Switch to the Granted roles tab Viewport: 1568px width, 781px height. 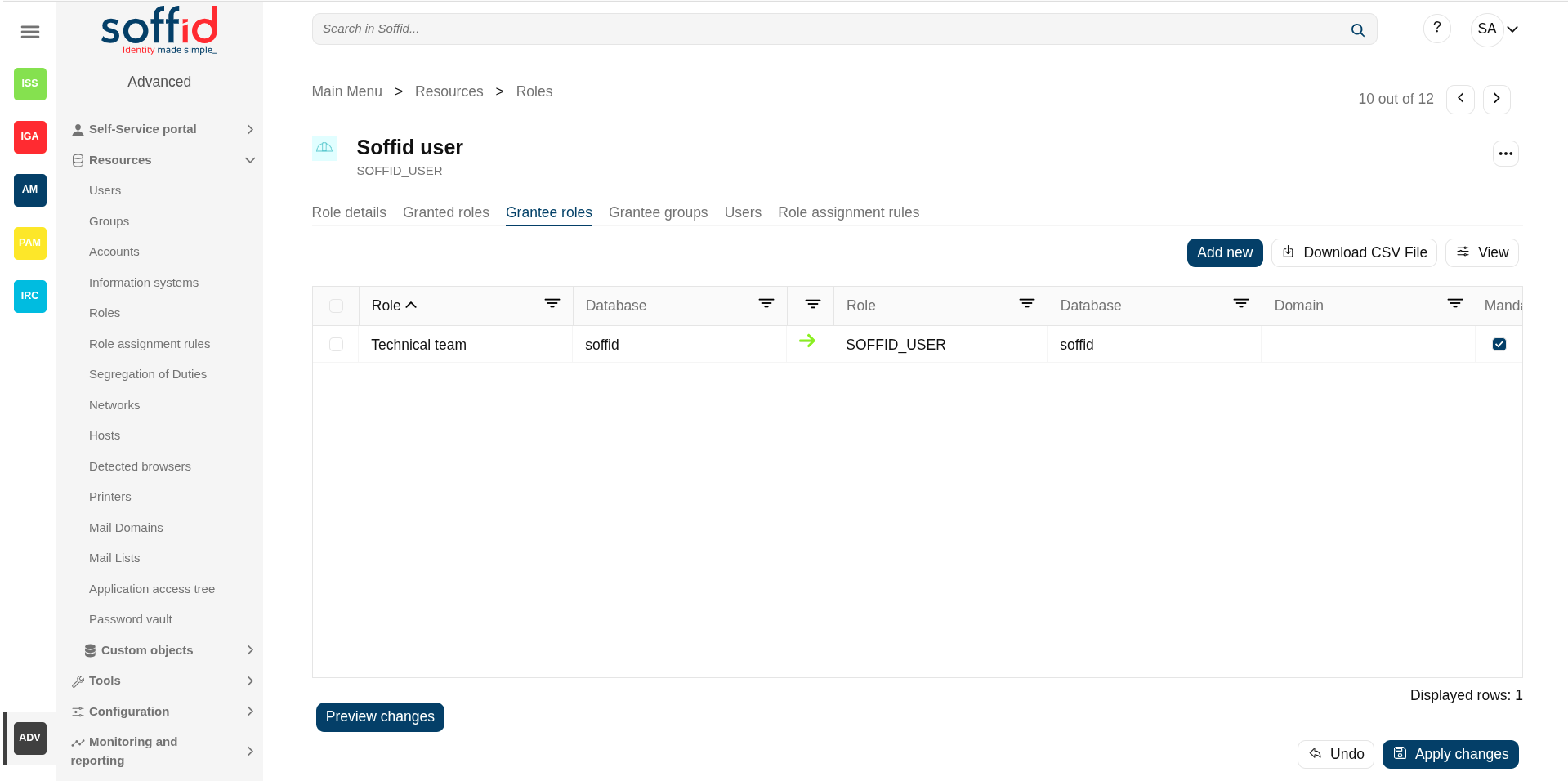[x=446, y=212]
